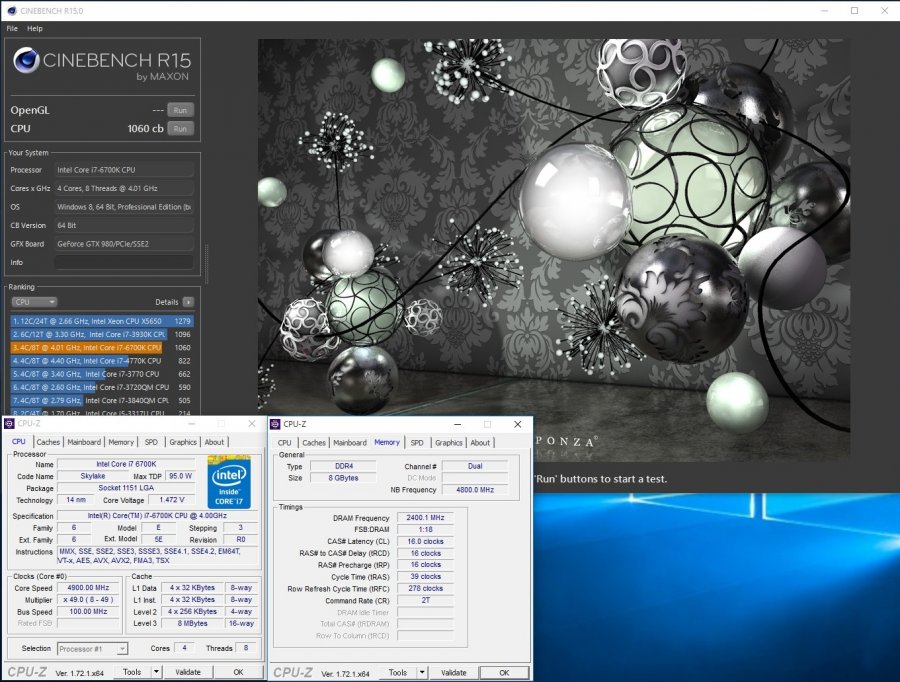Switch to About tab in right CPU-Z

pos(480,443)
